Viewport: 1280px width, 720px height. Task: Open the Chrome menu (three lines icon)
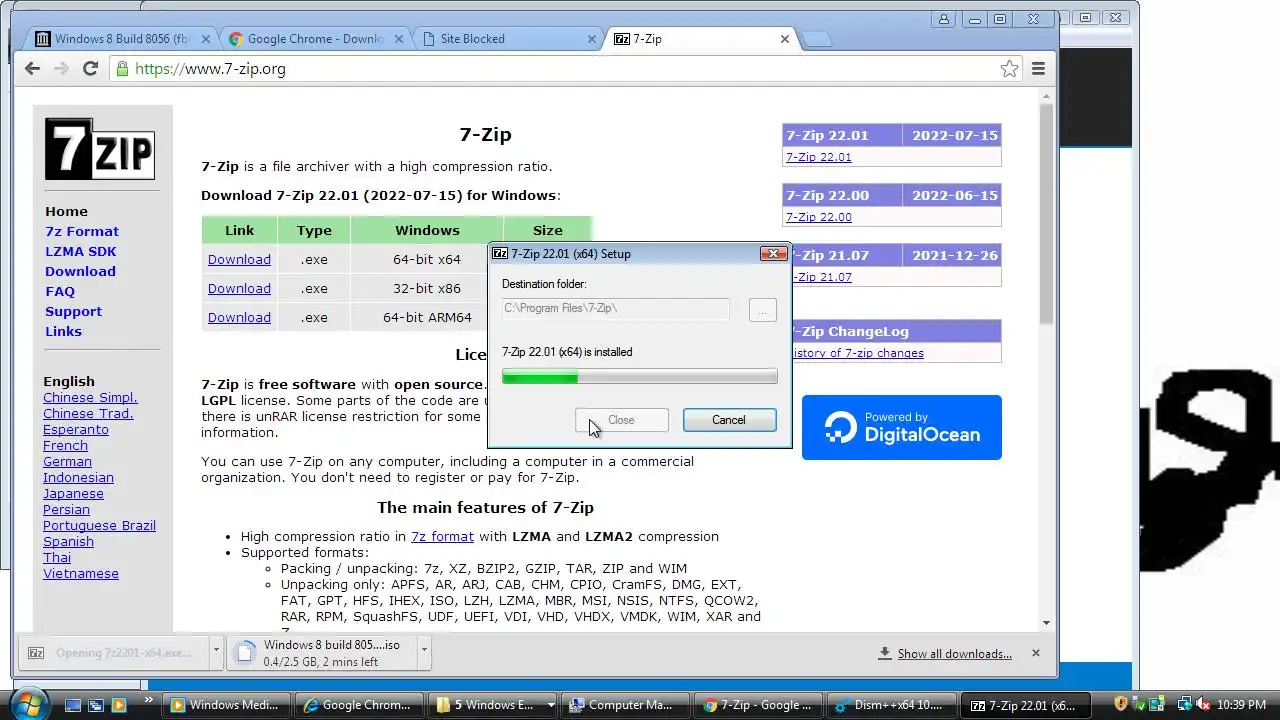click(x=1038, y=68)
